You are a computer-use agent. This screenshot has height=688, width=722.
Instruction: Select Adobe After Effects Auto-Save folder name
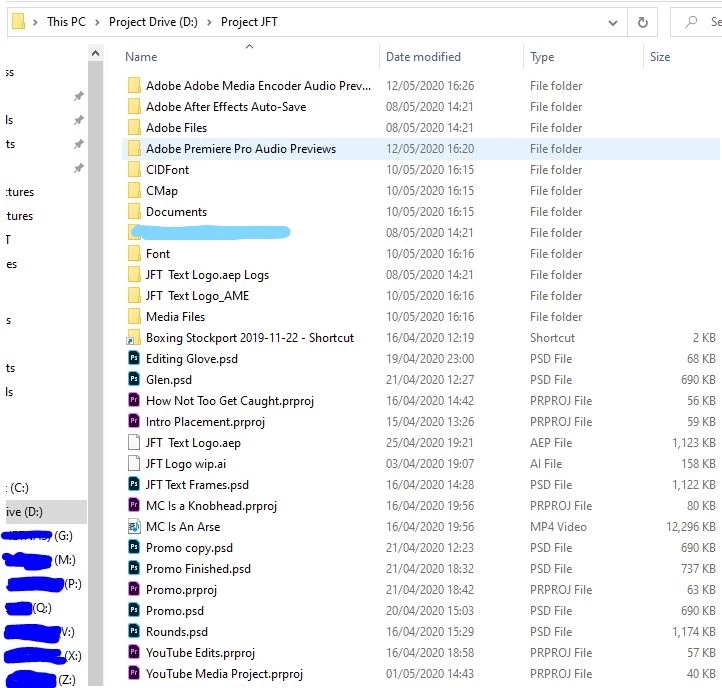pos(226,106)
